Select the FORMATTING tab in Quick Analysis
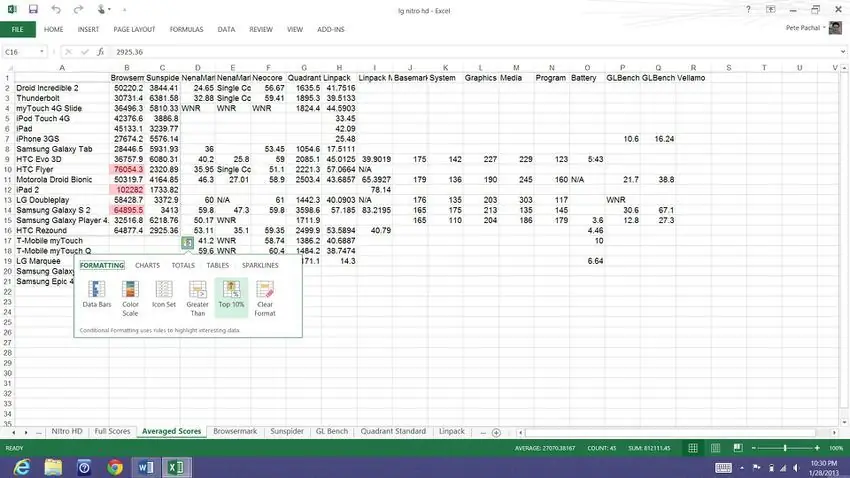 (102, 265)
